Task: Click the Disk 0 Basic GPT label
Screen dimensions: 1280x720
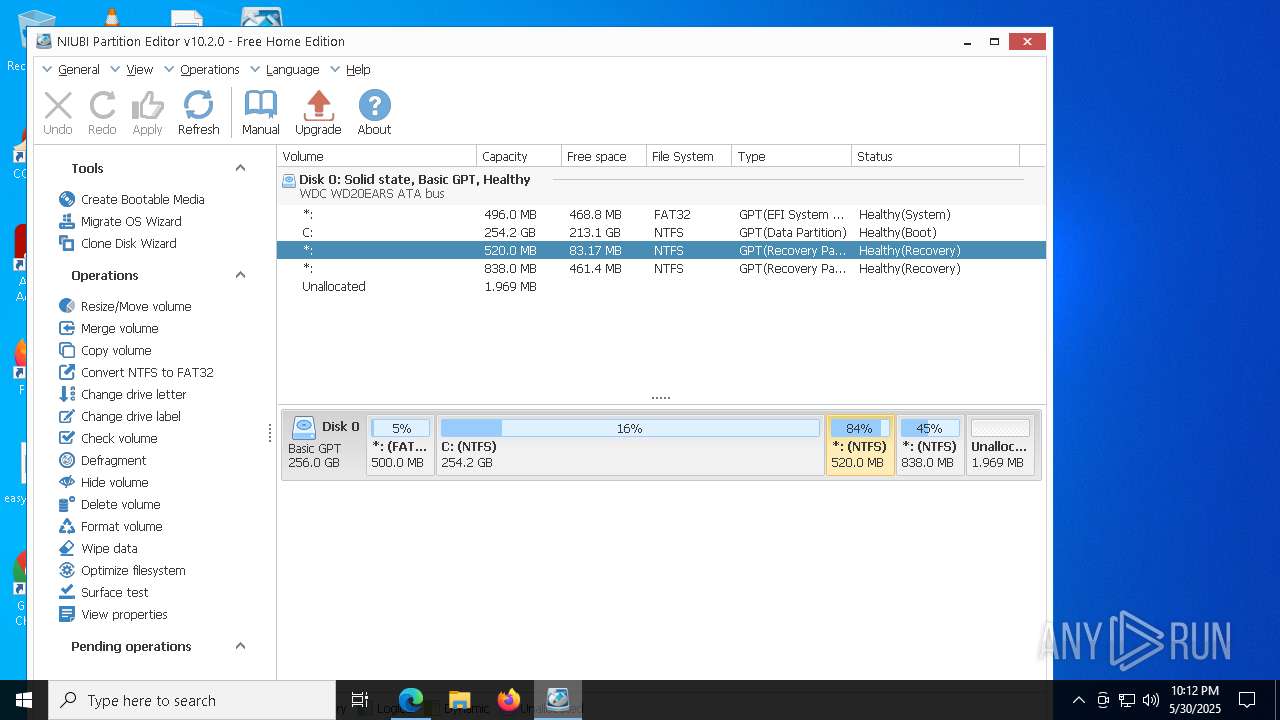Action: 324,445
